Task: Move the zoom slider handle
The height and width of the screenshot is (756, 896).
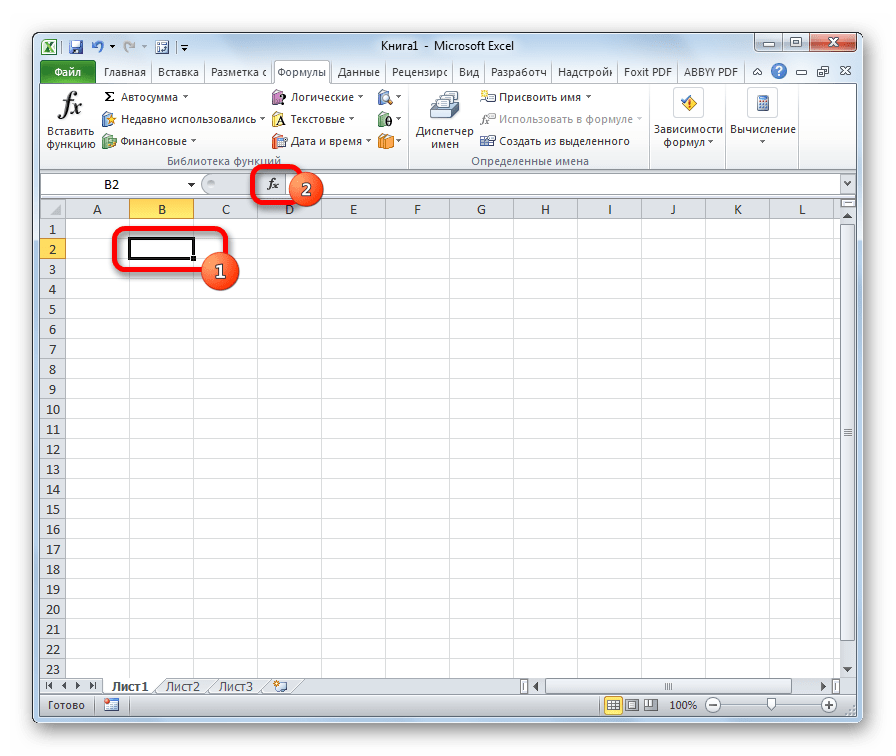Action: 771,705
